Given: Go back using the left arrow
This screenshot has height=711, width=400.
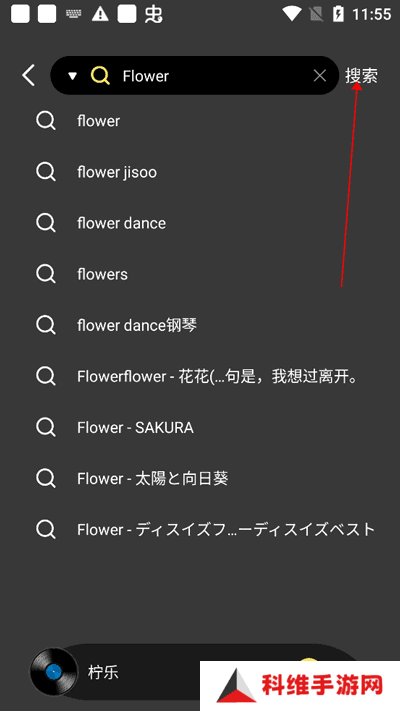Looking at the screenshot, I should pyautogui.click(x=29, y=75).
